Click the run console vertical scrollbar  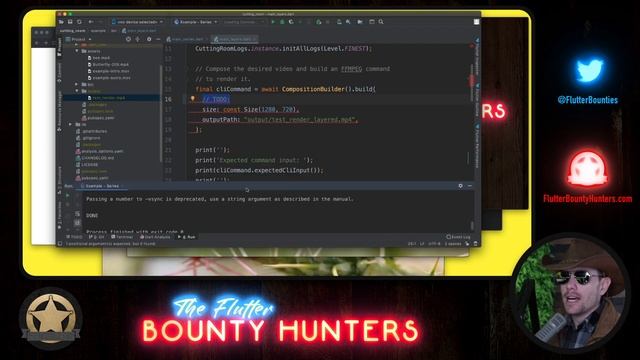coord(472,225)
